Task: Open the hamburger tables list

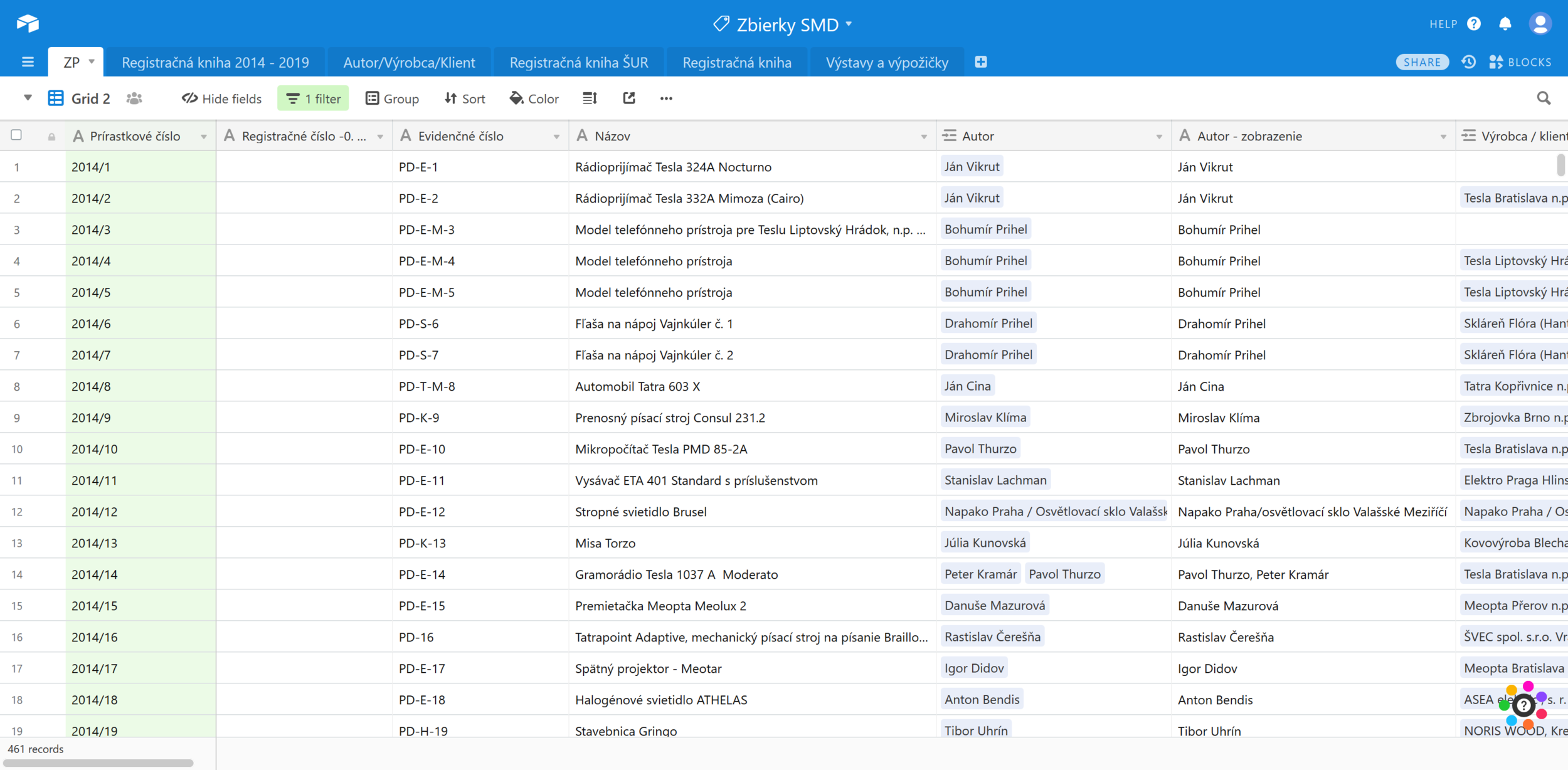Action: (x=28, y=62)
